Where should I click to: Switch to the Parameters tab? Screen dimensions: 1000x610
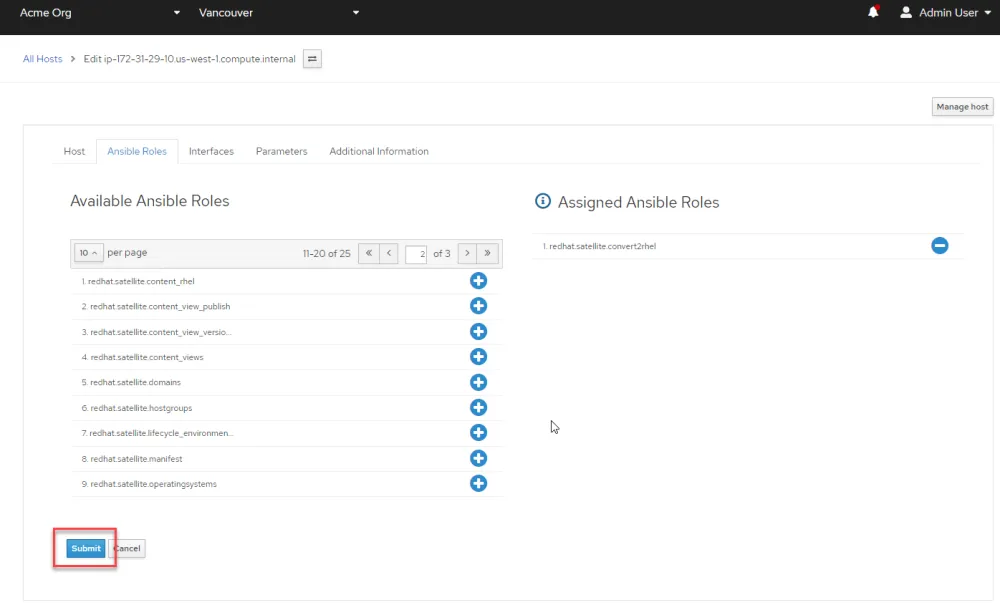click(281, 151)
